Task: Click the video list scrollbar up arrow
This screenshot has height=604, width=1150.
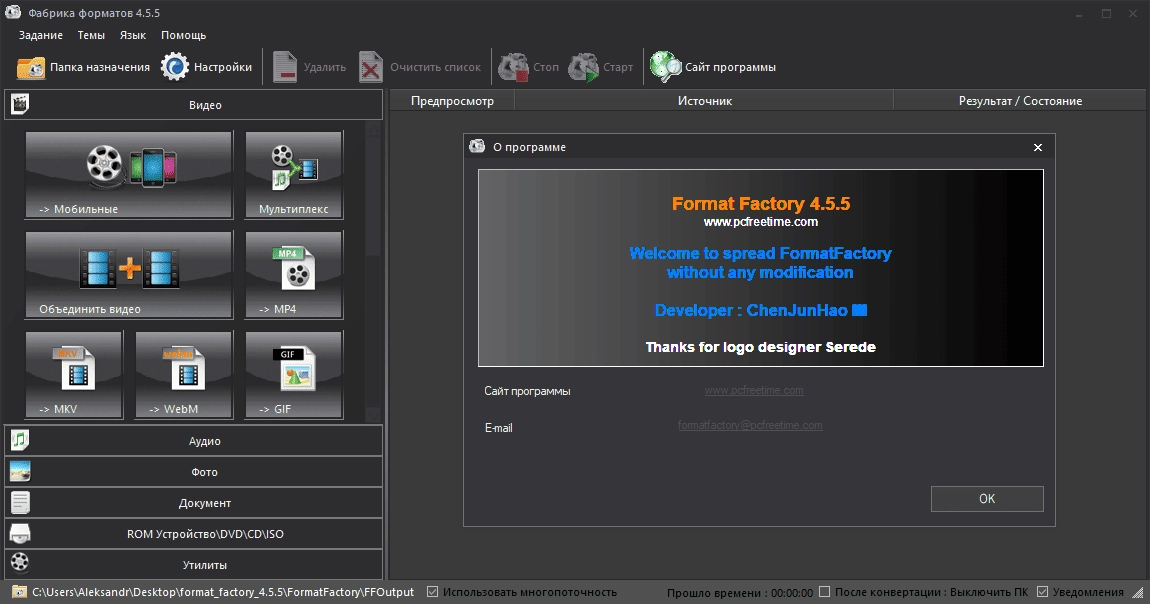Action: pos(373,130)
